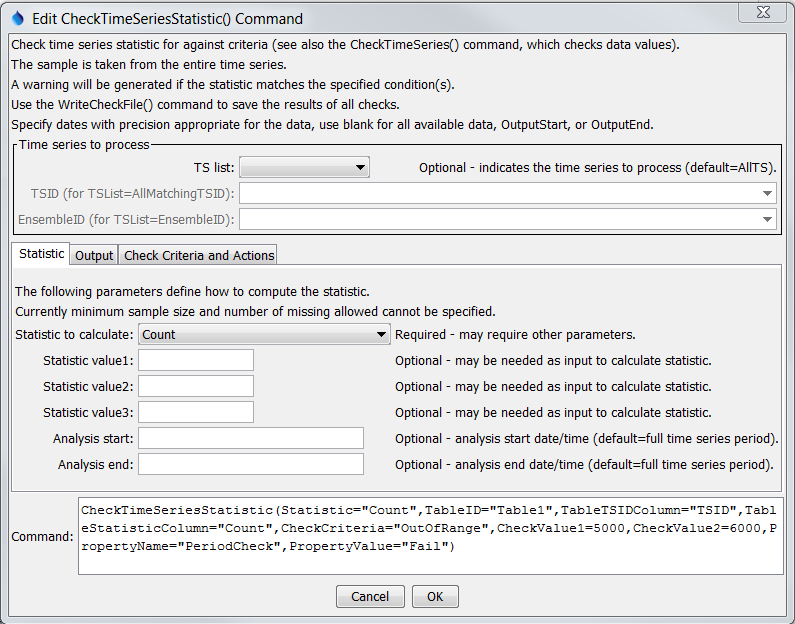Open the Statistic to calculate dropdown
This screenshot has height=624, width=795.
[264, 335]
